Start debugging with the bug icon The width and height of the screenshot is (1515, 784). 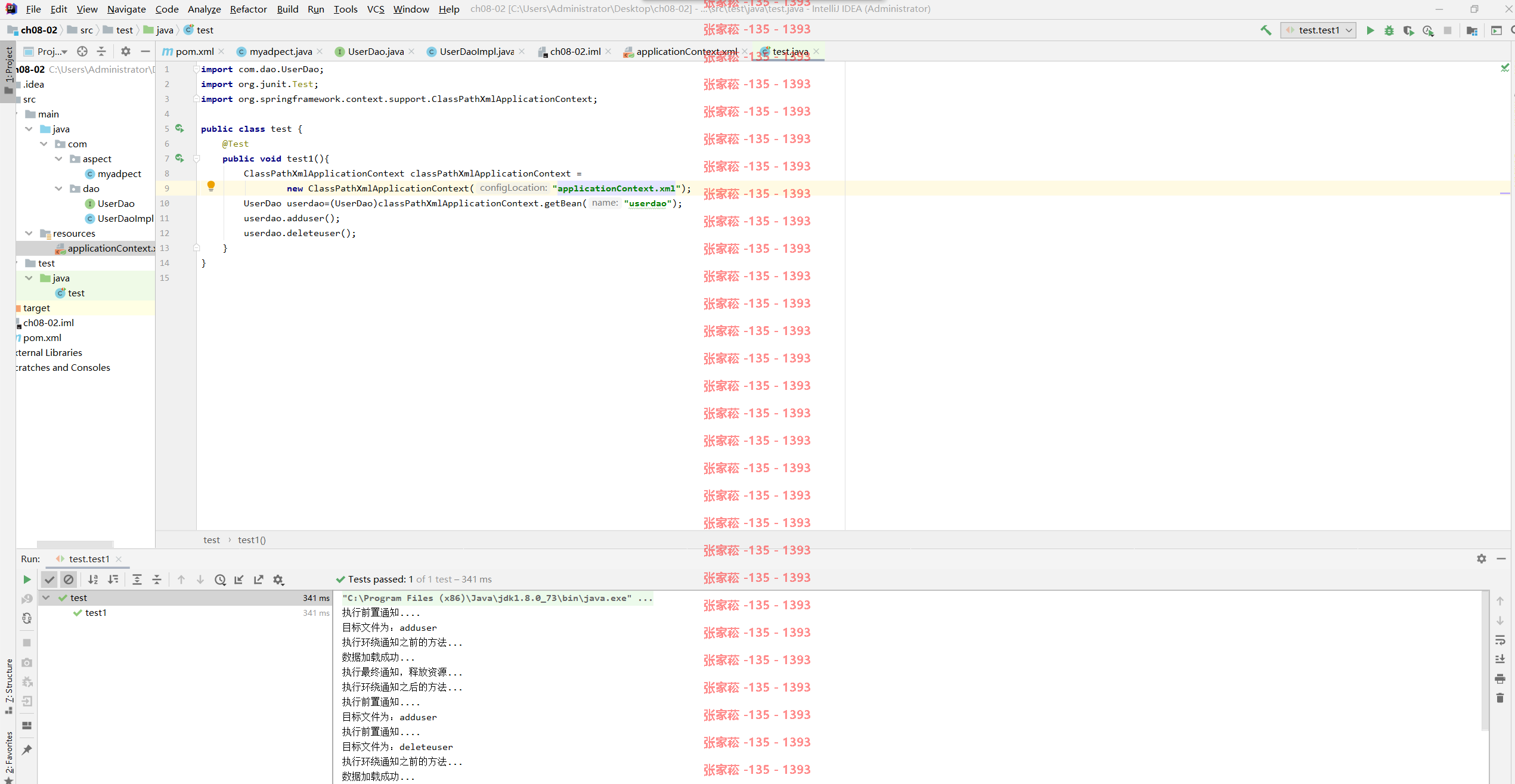(1389, 30)
